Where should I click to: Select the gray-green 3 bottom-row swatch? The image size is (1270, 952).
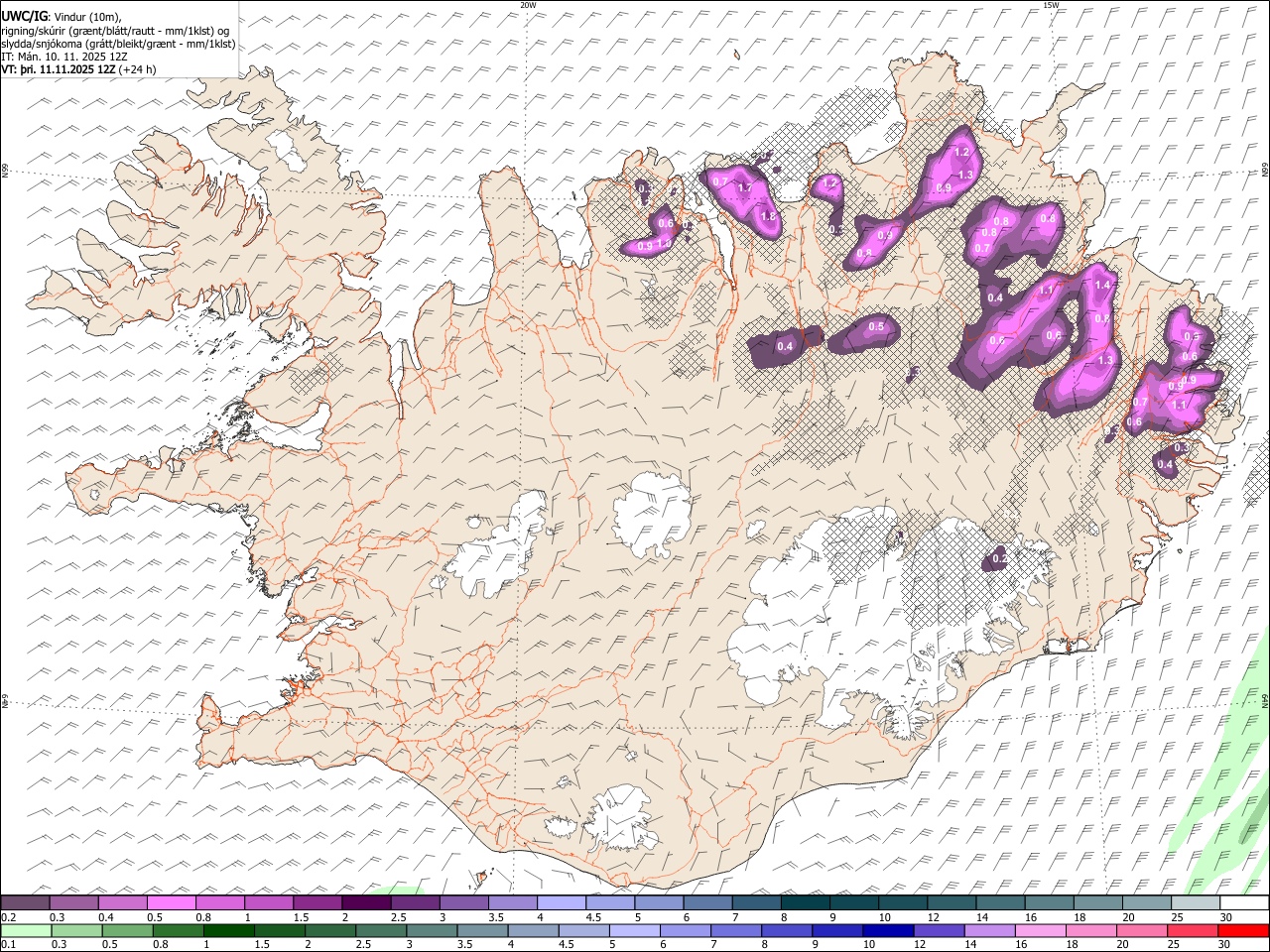click(432, 930)
